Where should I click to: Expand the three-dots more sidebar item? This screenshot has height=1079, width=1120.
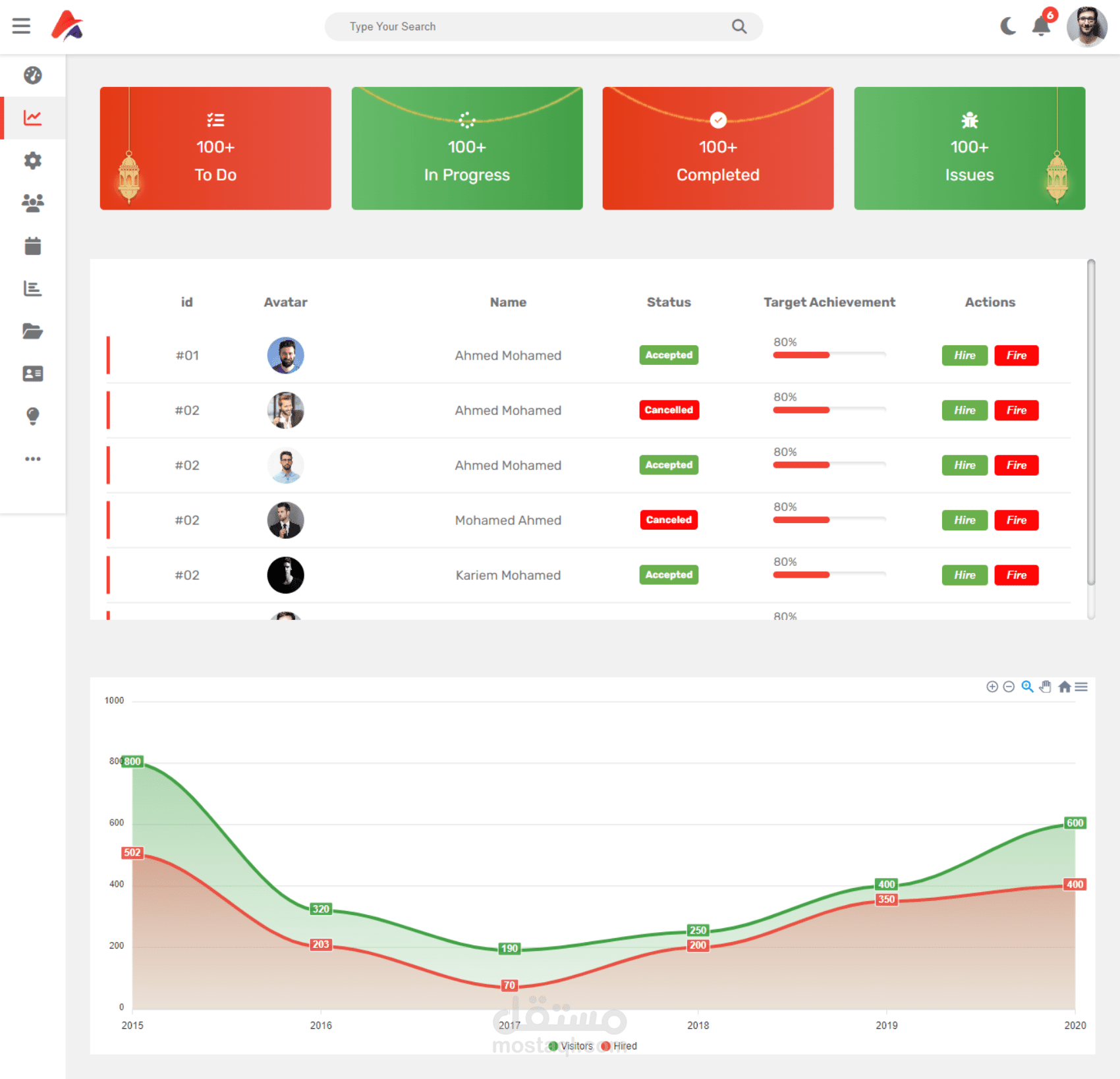33,458
